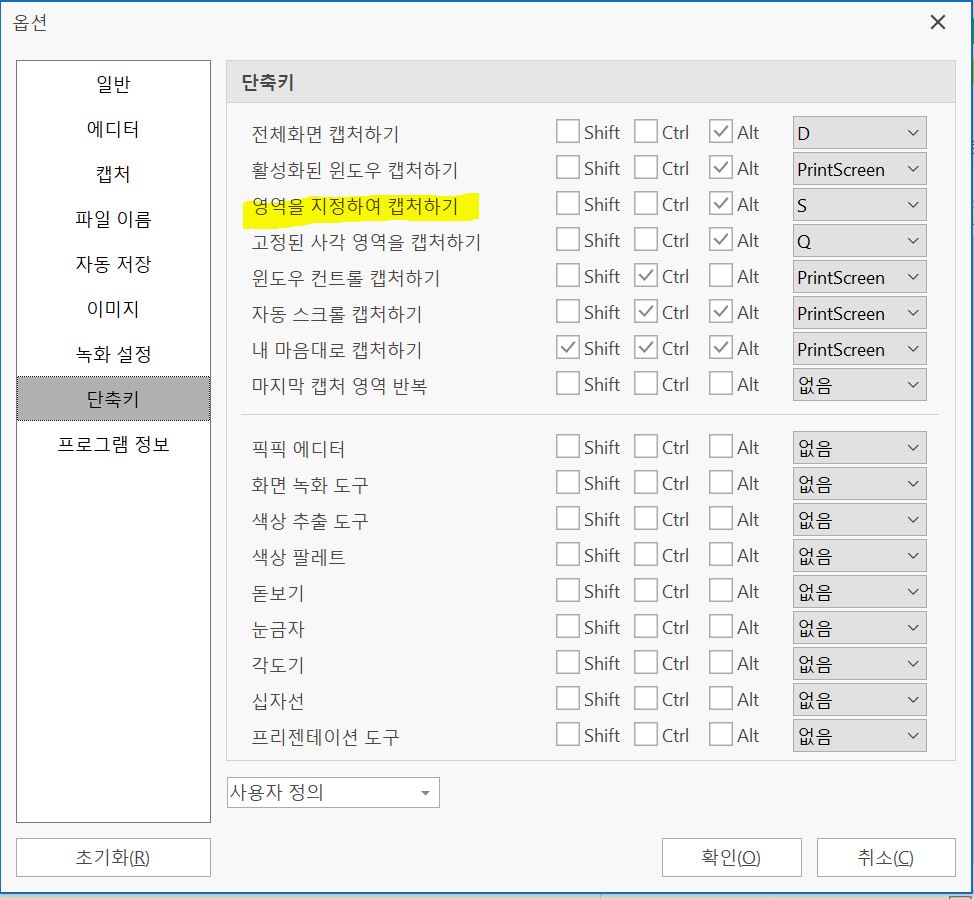Expand key dropdown for 자동 스크롤 캡처하기

tap(860, 313)
